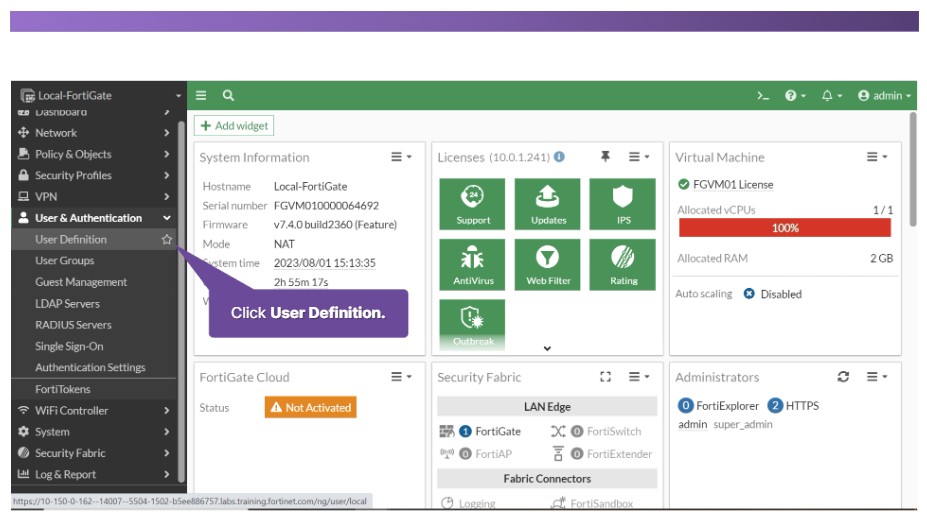
Task: Click the admin administrator name
Action: pyautogui.click(x=692, y=425)
